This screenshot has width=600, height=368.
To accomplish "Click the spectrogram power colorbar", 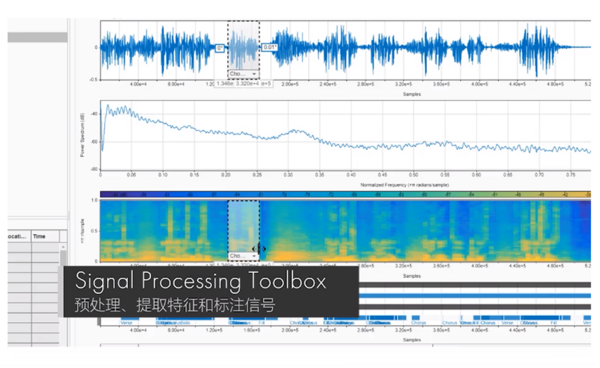I will click(345, 194).
